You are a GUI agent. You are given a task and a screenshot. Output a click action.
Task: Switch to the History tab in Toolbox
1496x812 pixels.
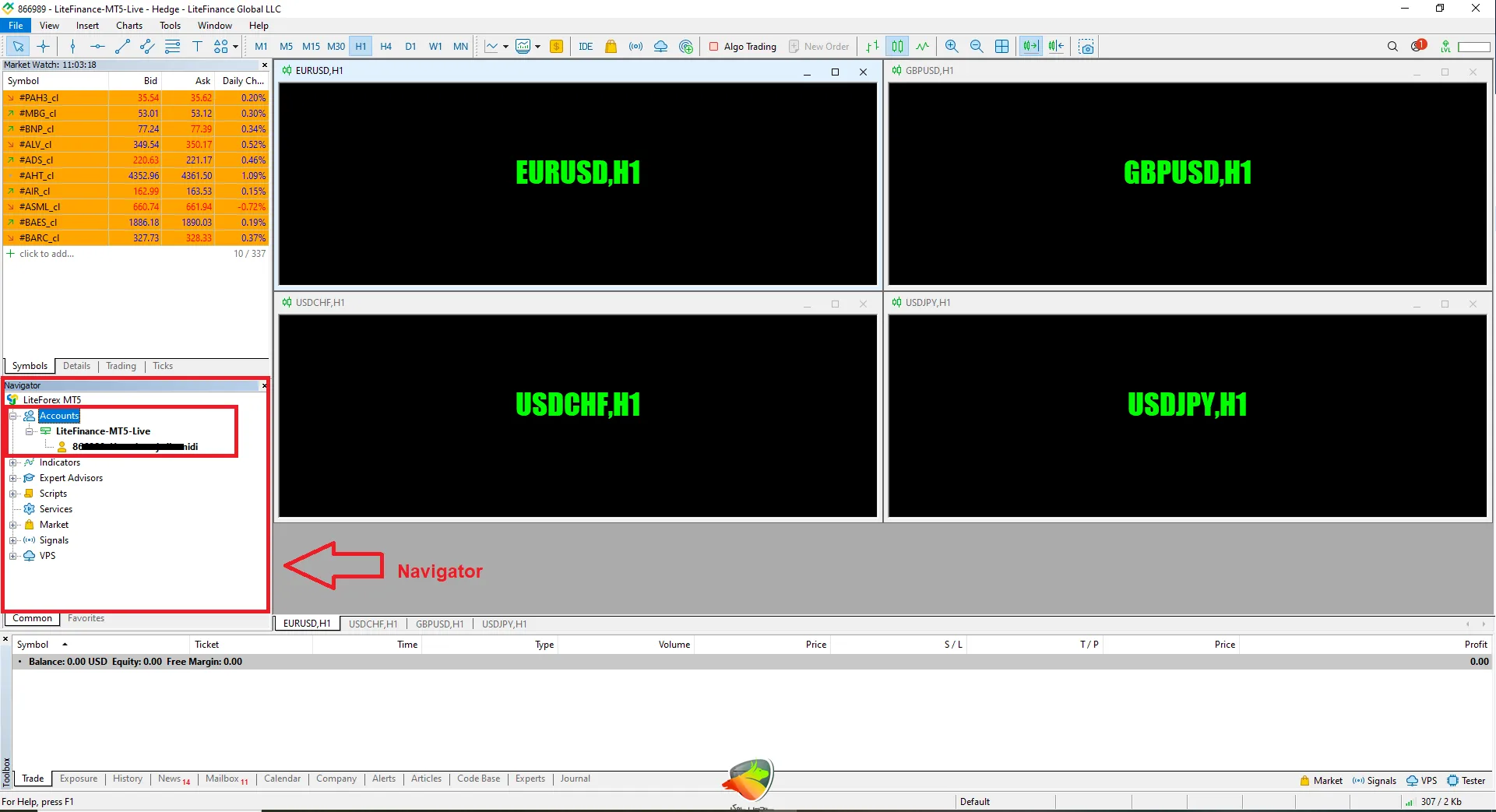pos(127,779)
